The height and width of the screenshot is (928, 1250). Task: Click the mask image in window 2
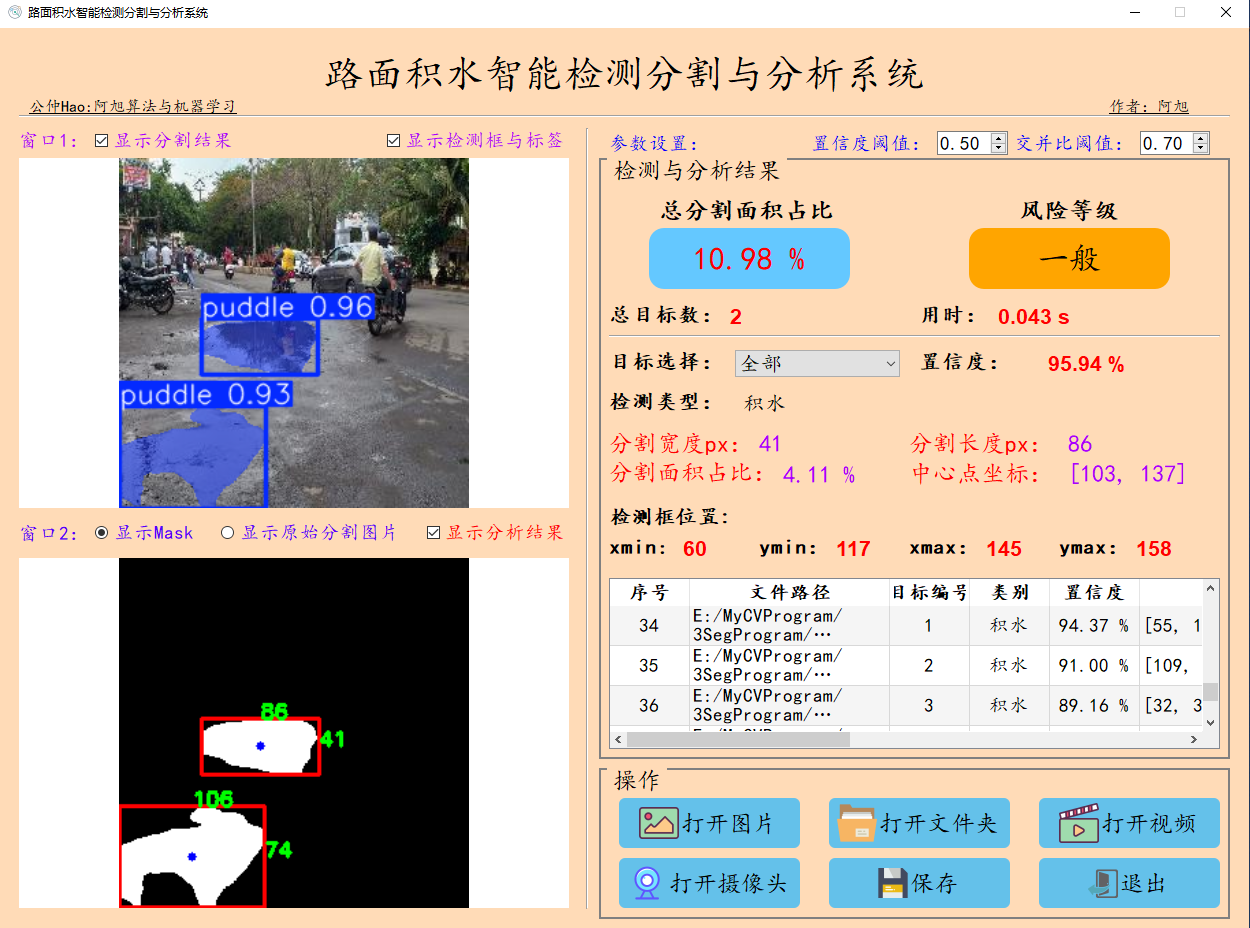pos(294,733)
